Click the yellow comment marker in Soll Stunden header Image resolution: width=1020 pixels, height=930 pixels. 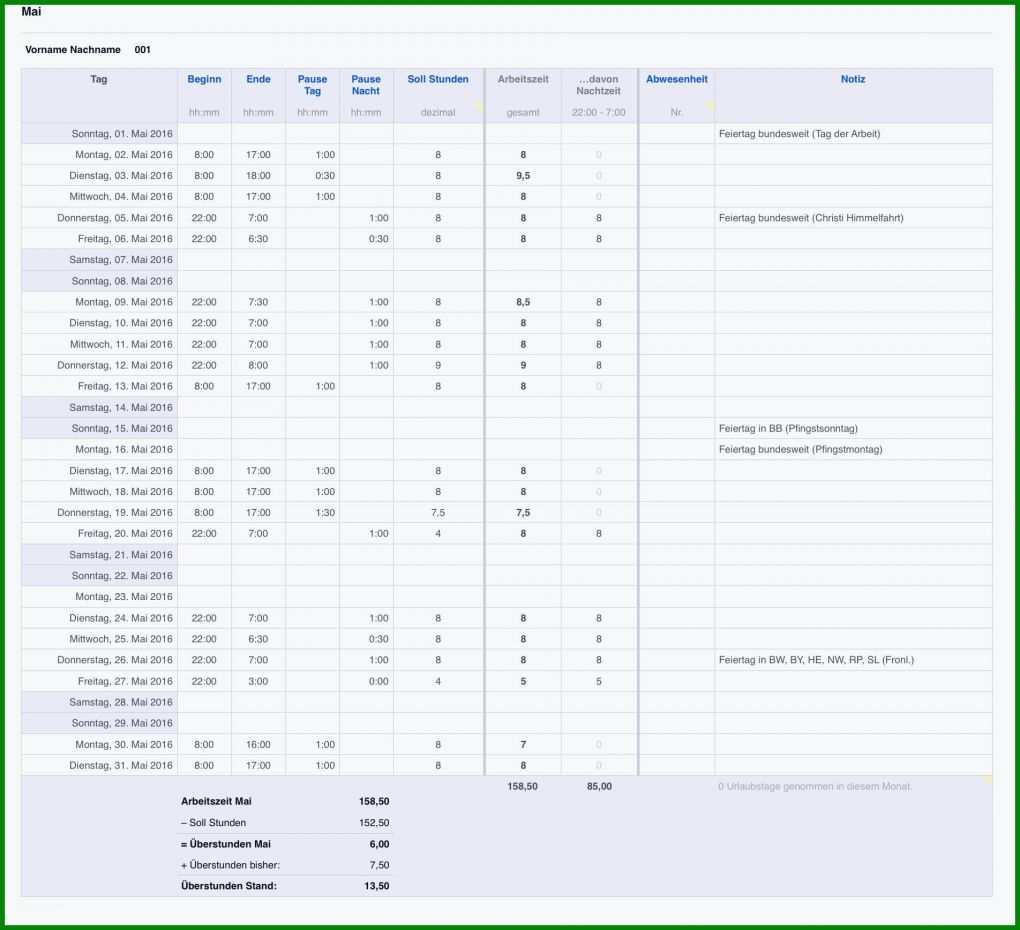click(479, 105)
